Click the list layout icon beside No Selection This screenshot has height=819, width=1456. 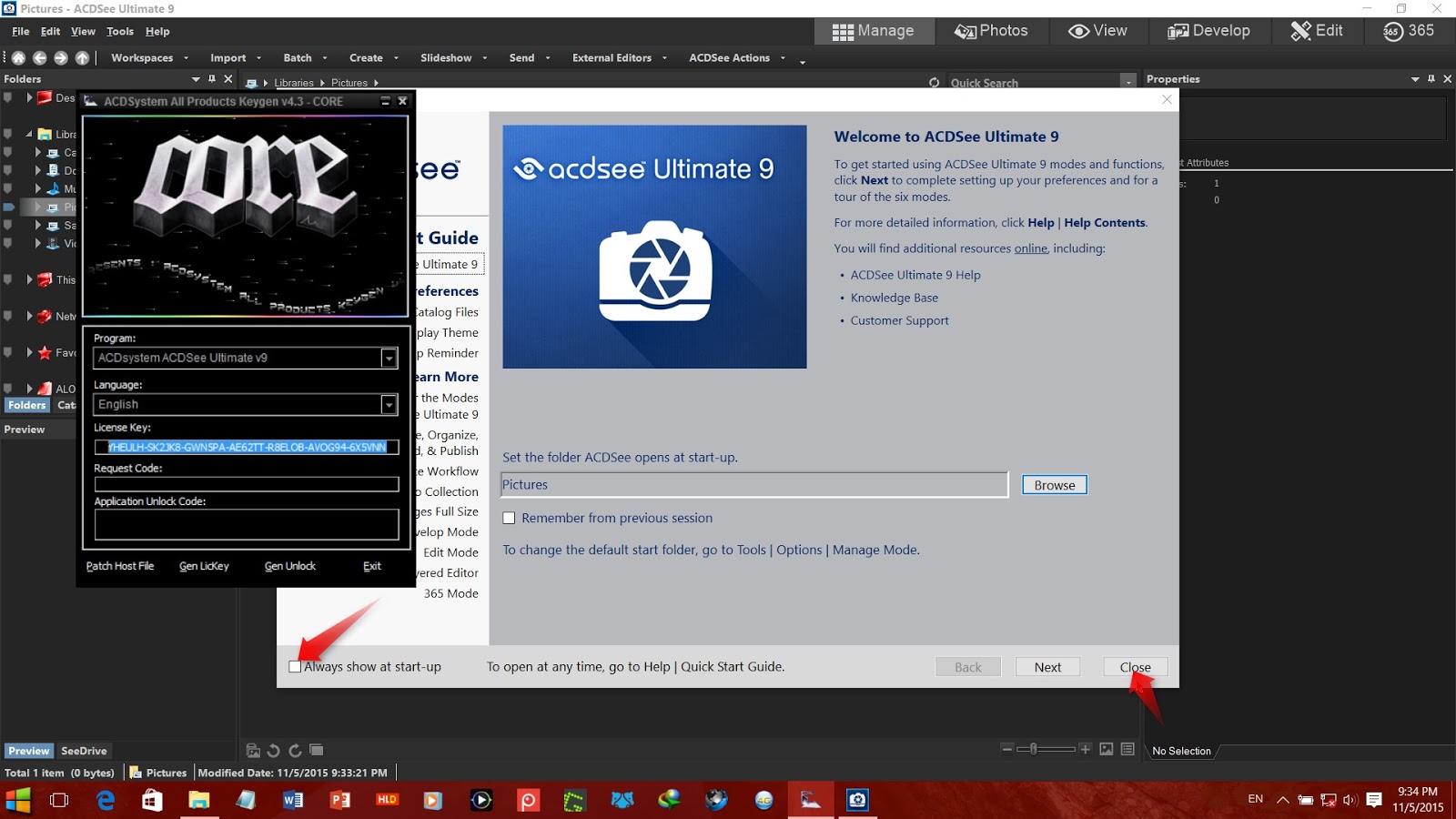[1128, 749]
